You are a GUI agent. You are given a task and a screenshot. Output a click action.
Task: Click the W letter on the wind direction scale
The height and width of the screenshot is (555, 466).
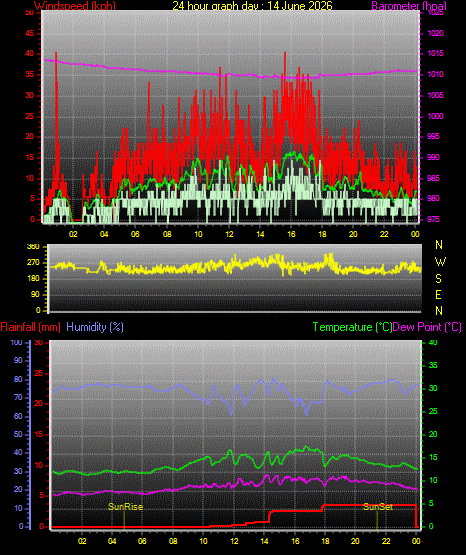[x=440, y=262]
